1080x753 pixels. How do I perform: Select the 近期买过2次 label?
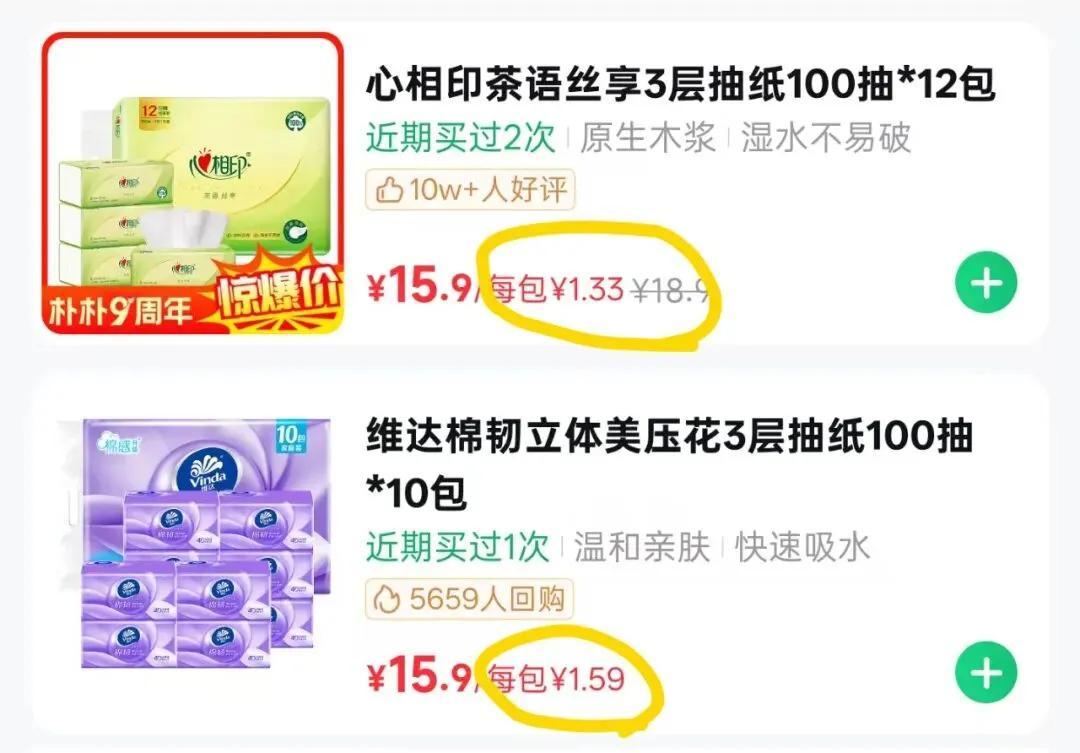click(x=460, y=138)
